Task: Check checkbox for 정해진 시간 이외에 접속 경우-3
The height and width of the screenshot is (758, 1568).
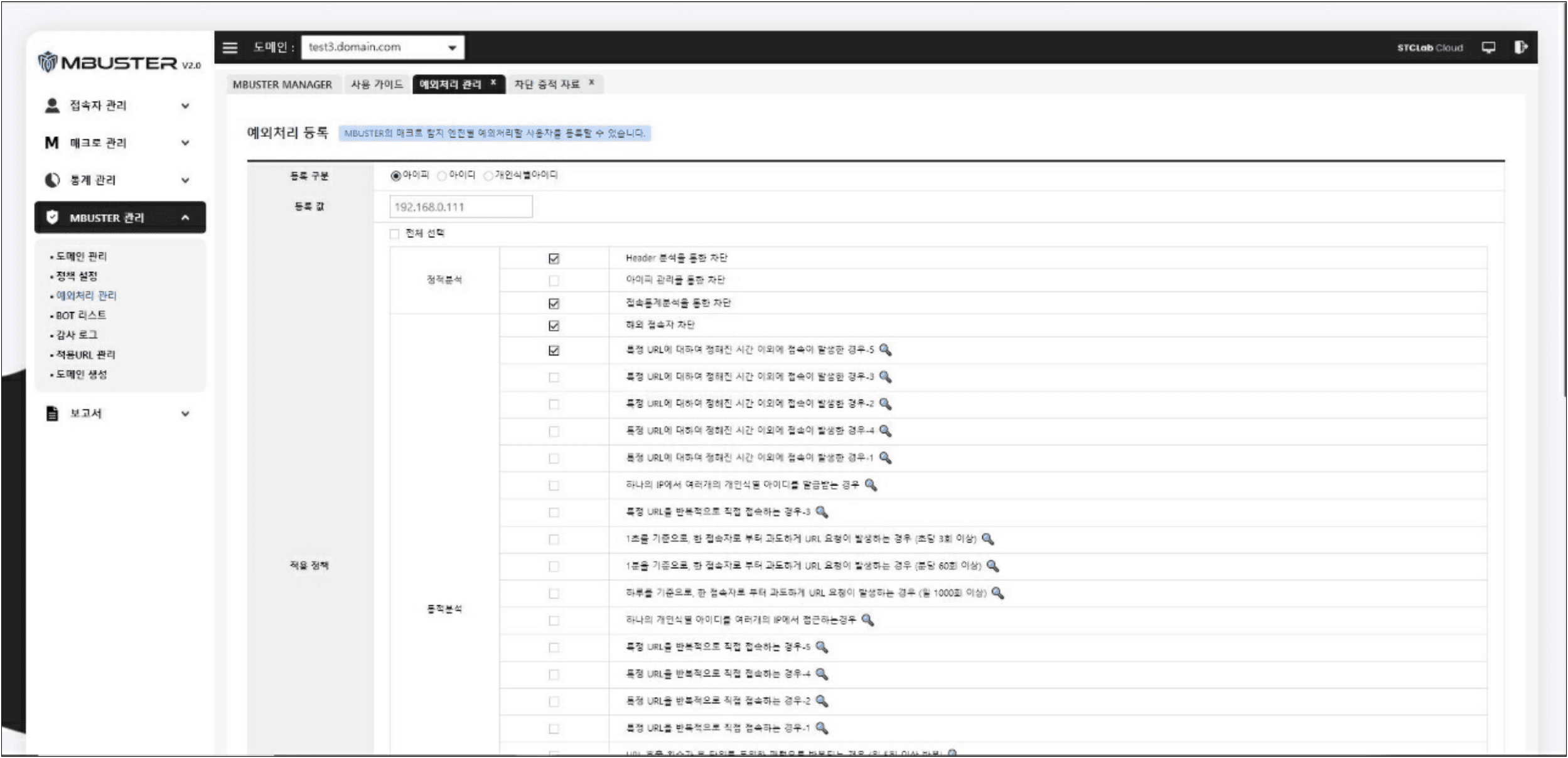Action: pos(554,378)
